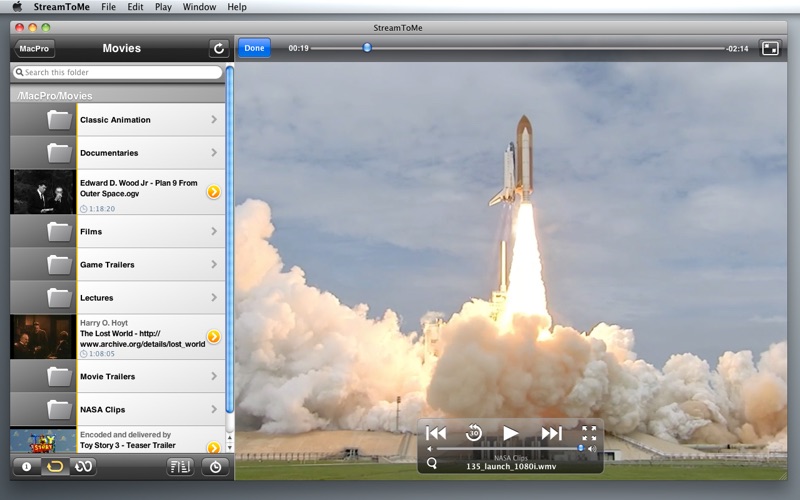Open the Play menu
This screenshot has width=800, height=500.
click(163, 7)
